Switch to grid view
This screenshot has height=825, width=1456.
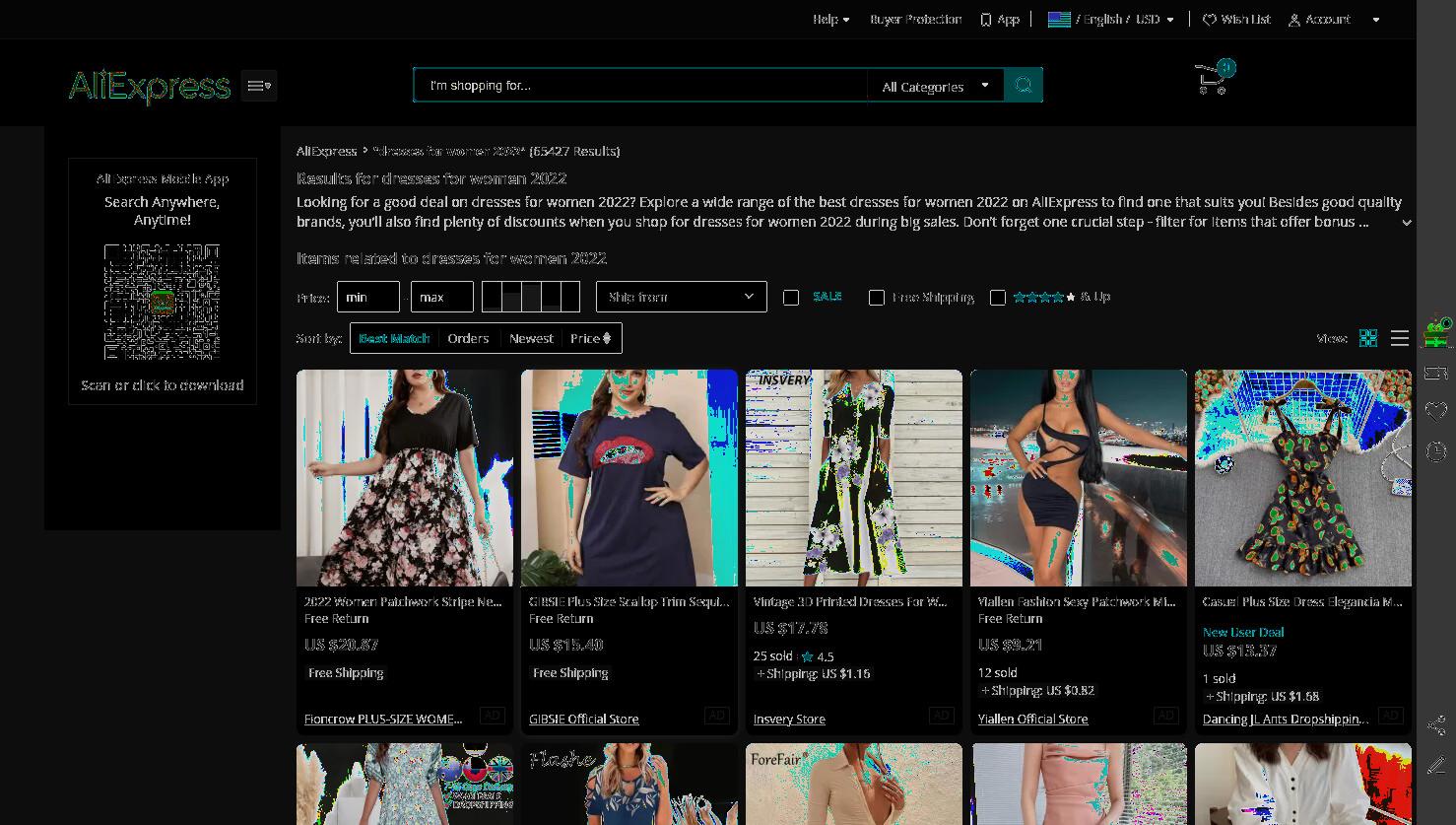[1368, 338]
